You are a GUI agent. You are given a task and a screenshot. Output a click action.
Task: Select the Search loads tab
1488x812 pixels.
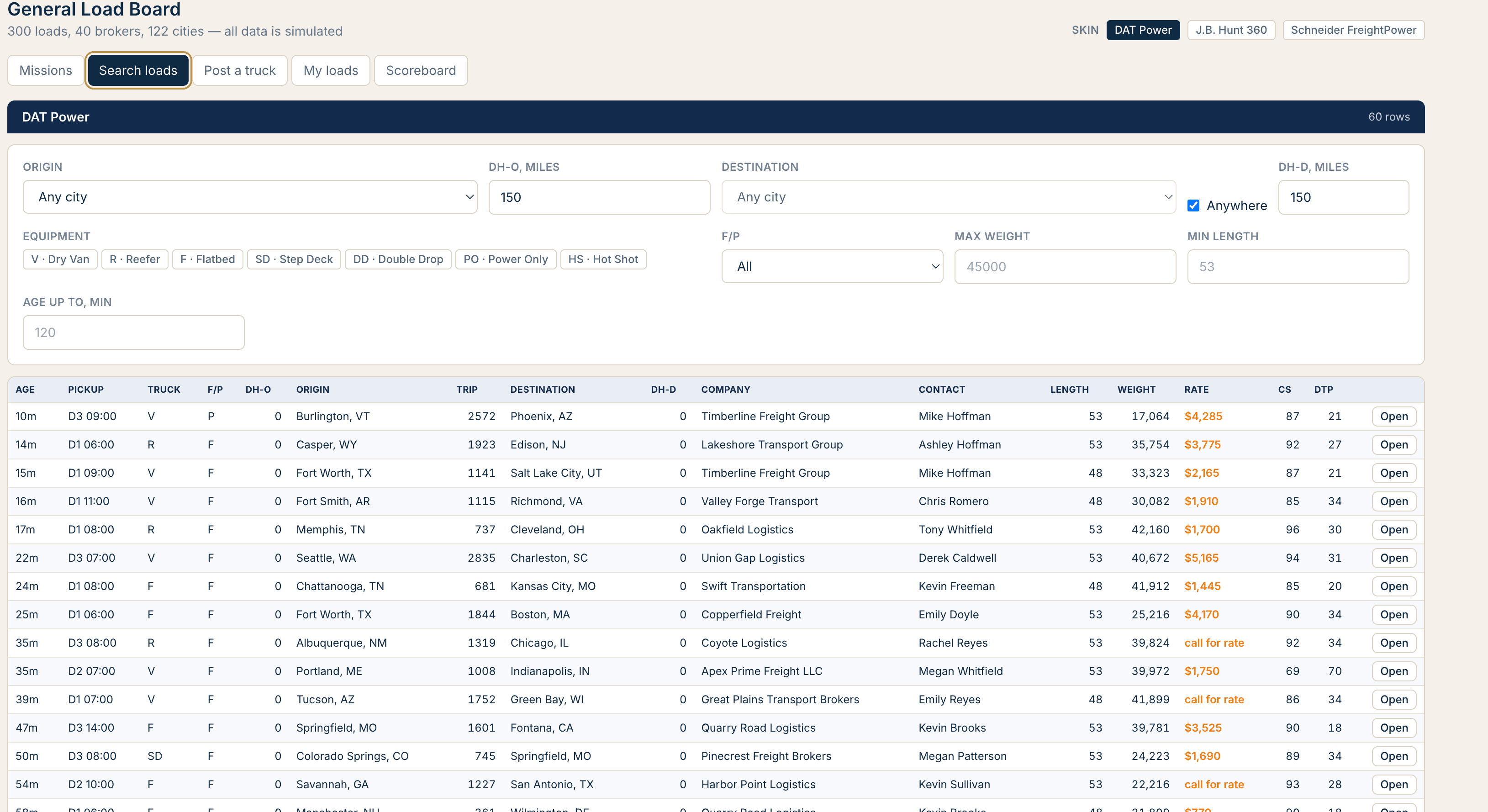[x=138, y=70]
